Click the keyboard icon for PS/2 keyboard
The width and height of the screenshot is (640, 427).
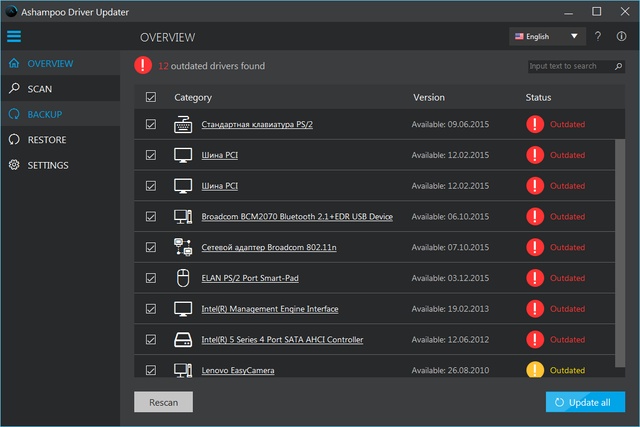183,125
